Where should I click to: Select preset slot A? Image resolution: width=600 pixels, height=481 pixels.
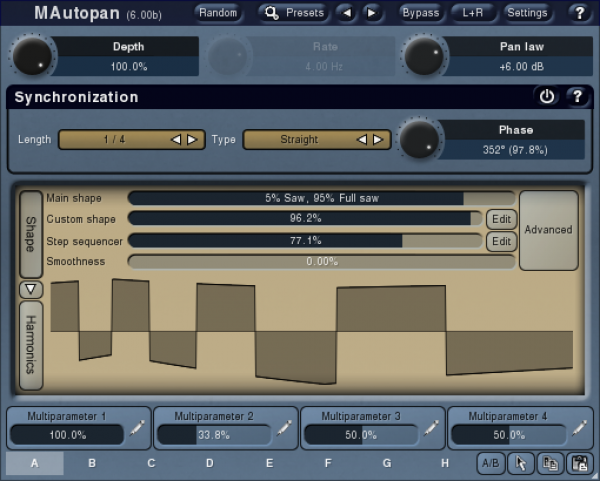pyautogui.click(x=34, y=463)
